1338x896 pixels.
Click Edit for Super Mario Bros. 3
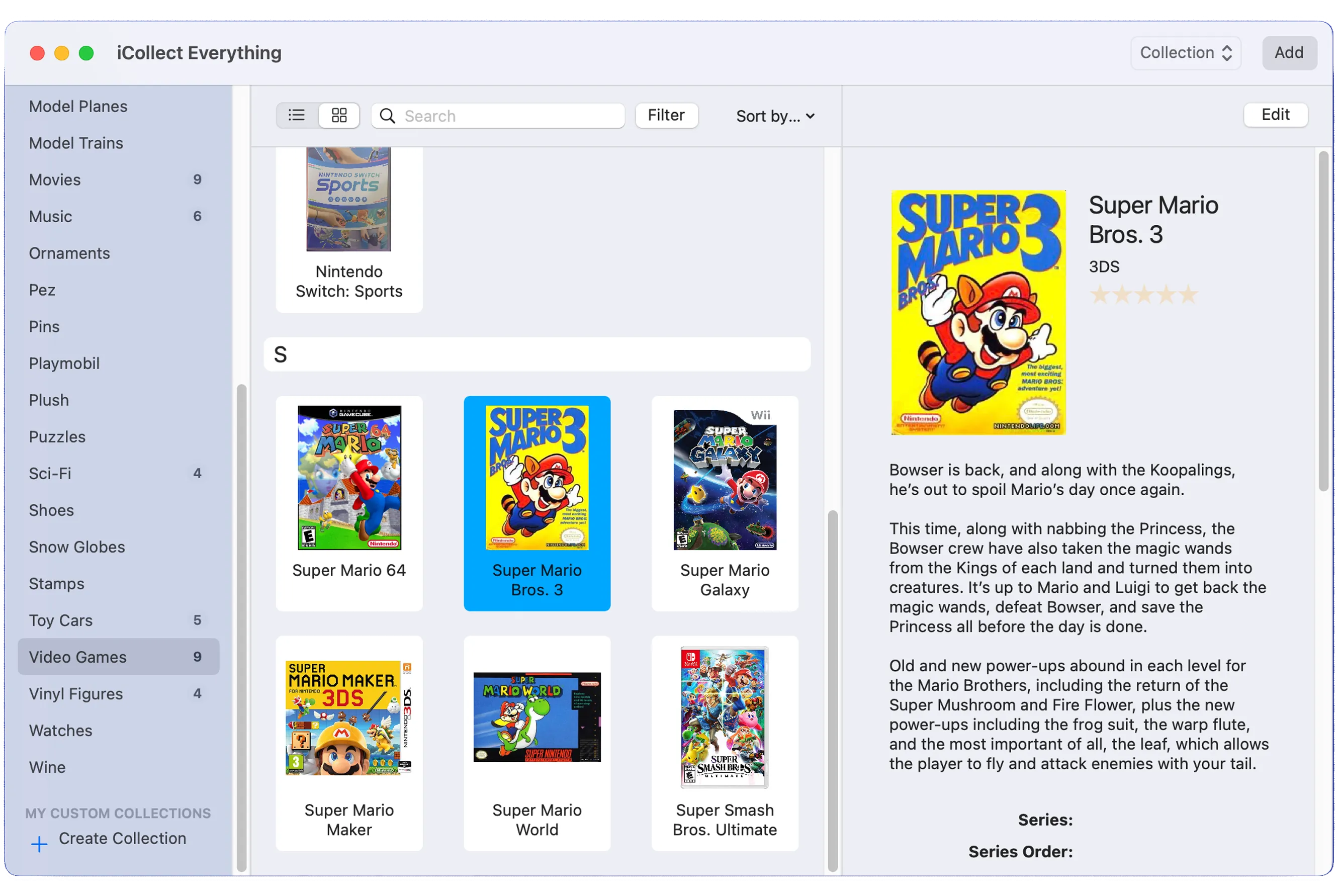click(x=1275, y=115)
